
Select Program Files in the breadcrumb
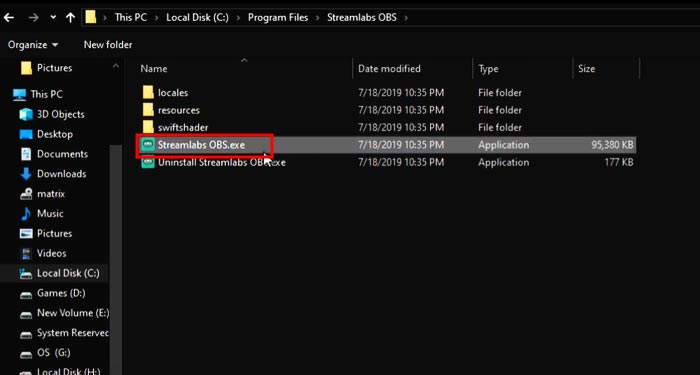pos(278,18)
